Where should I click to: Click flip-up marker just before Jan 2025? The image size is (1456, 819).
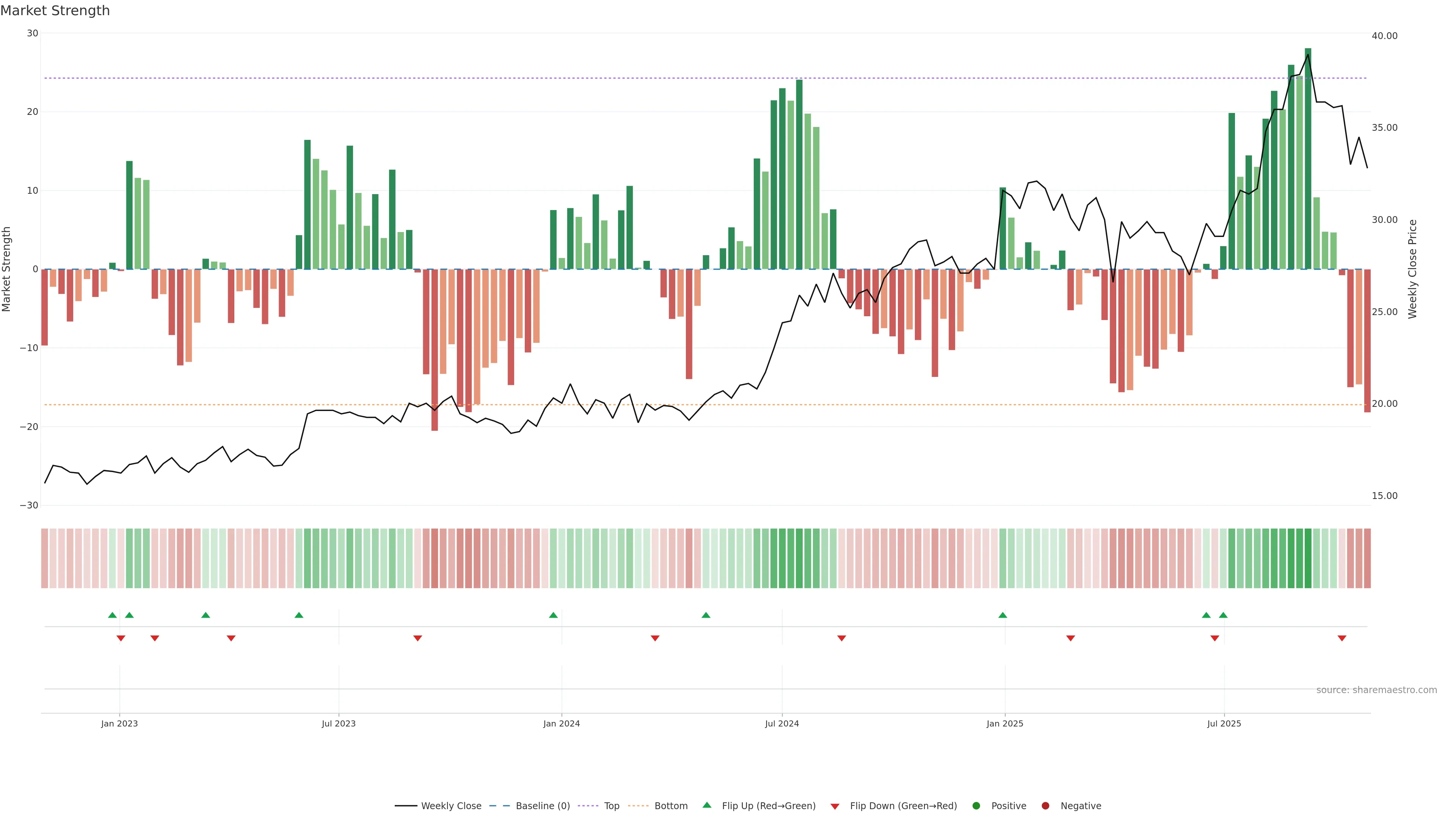1003,615
